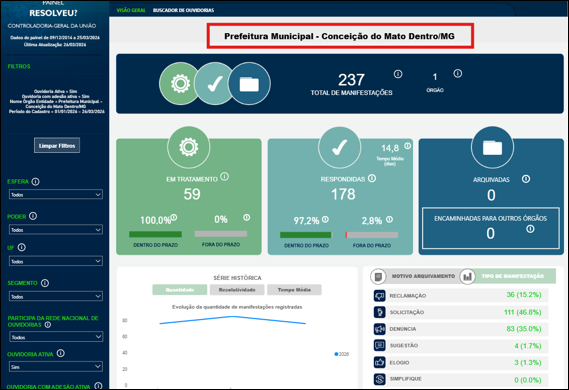The image size is (569, 390).
Task: Click the Respondidas dentro do prazo bar
Action: [x=307, y=235]
